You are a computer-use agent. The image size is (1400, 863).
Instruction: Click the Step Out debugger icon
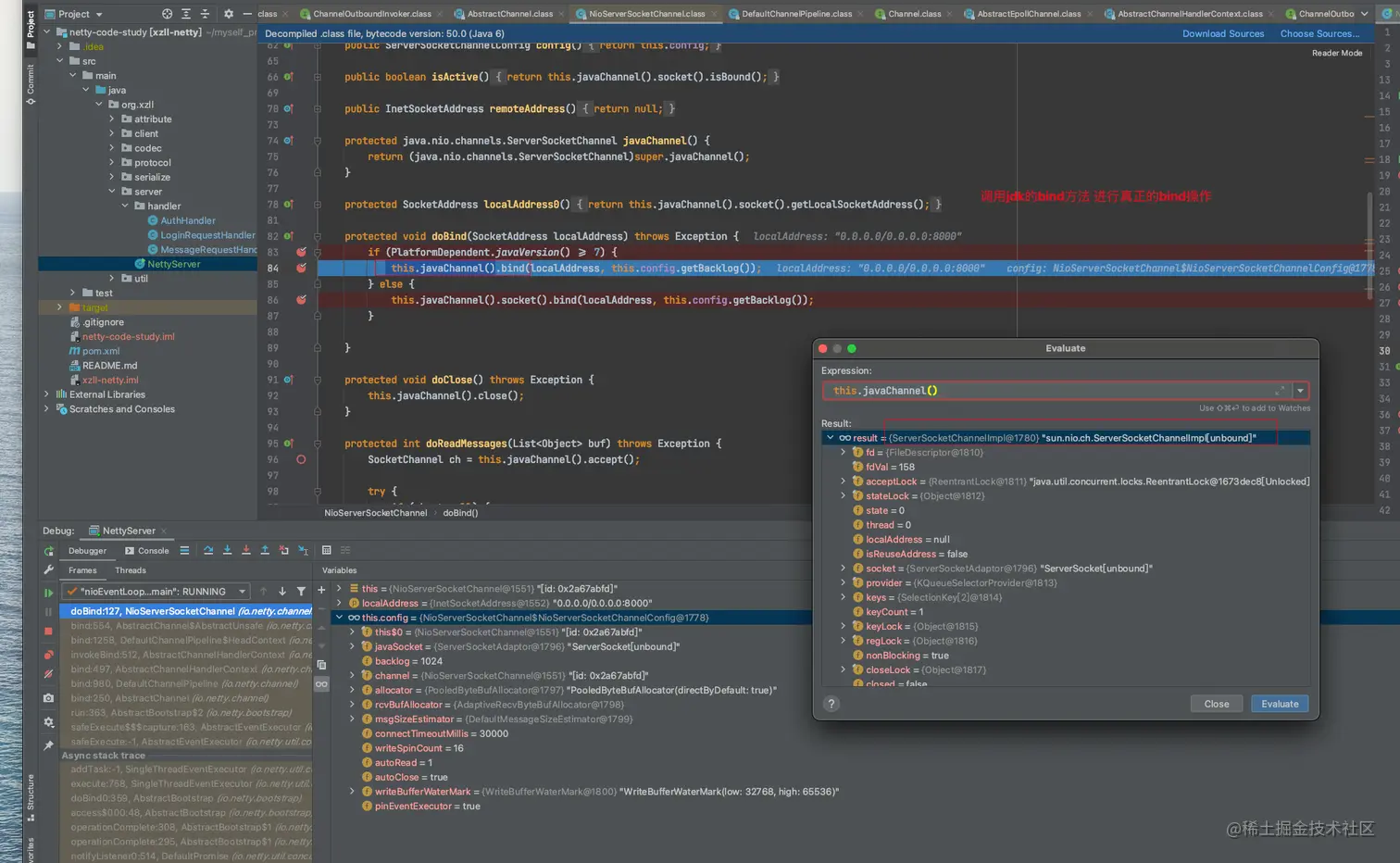coord(265,550)
